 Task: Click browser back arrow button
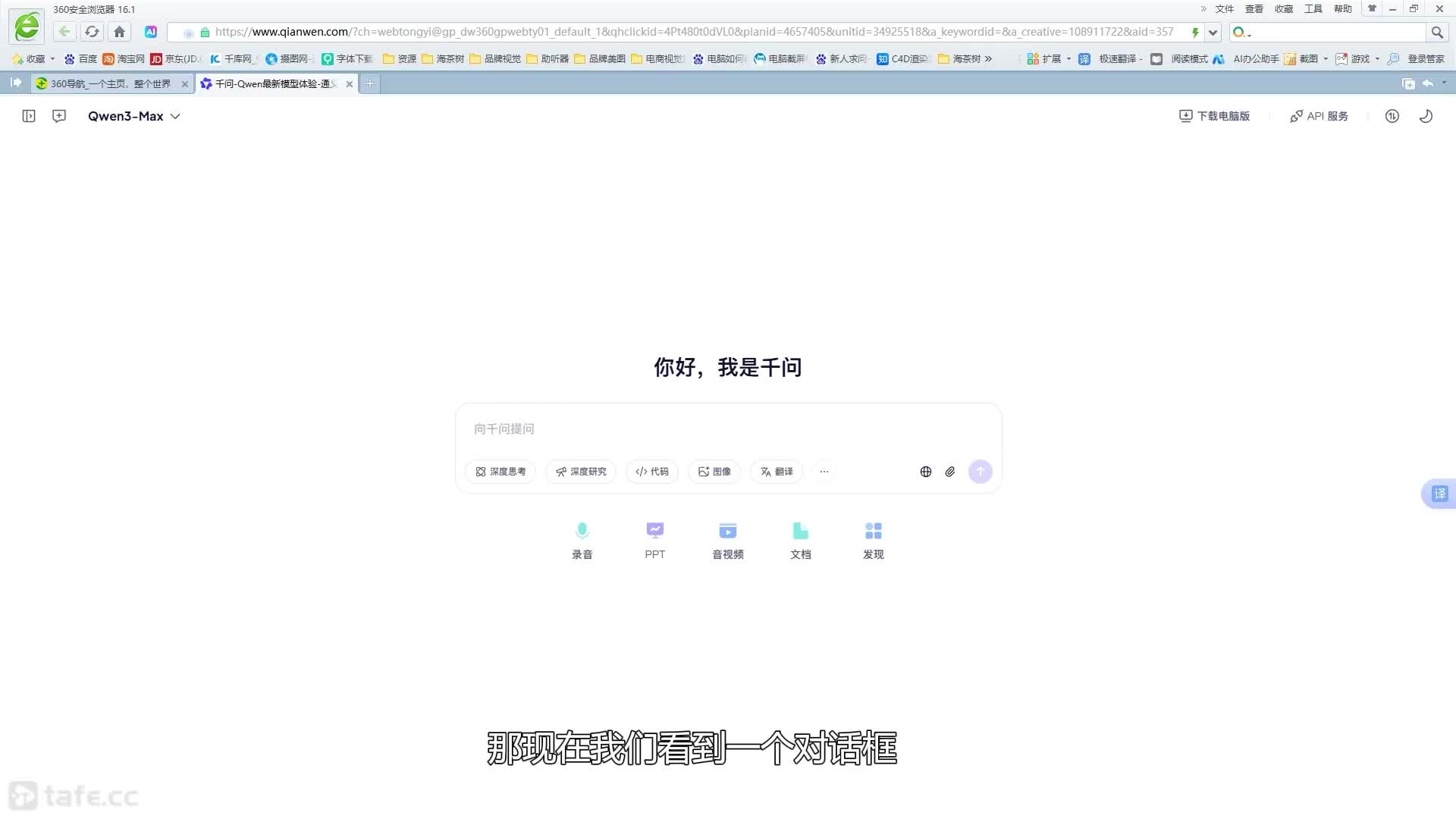click(64, 32)
